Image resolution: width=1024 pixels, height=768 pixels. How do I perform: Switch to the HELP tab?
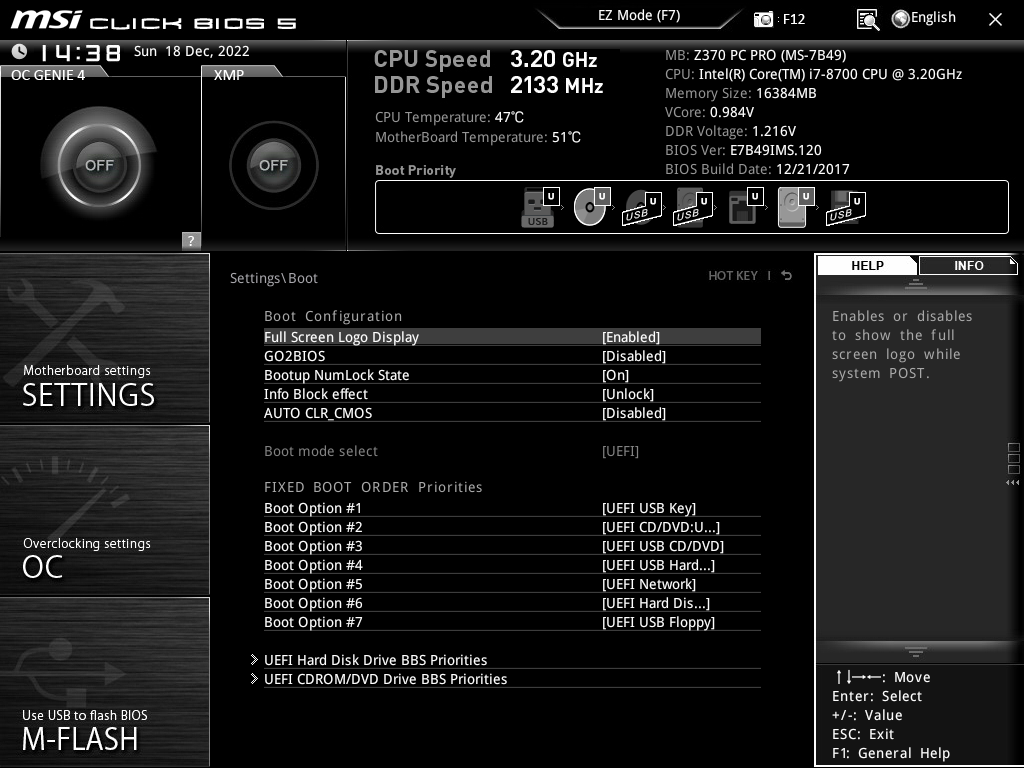[867, 265]
